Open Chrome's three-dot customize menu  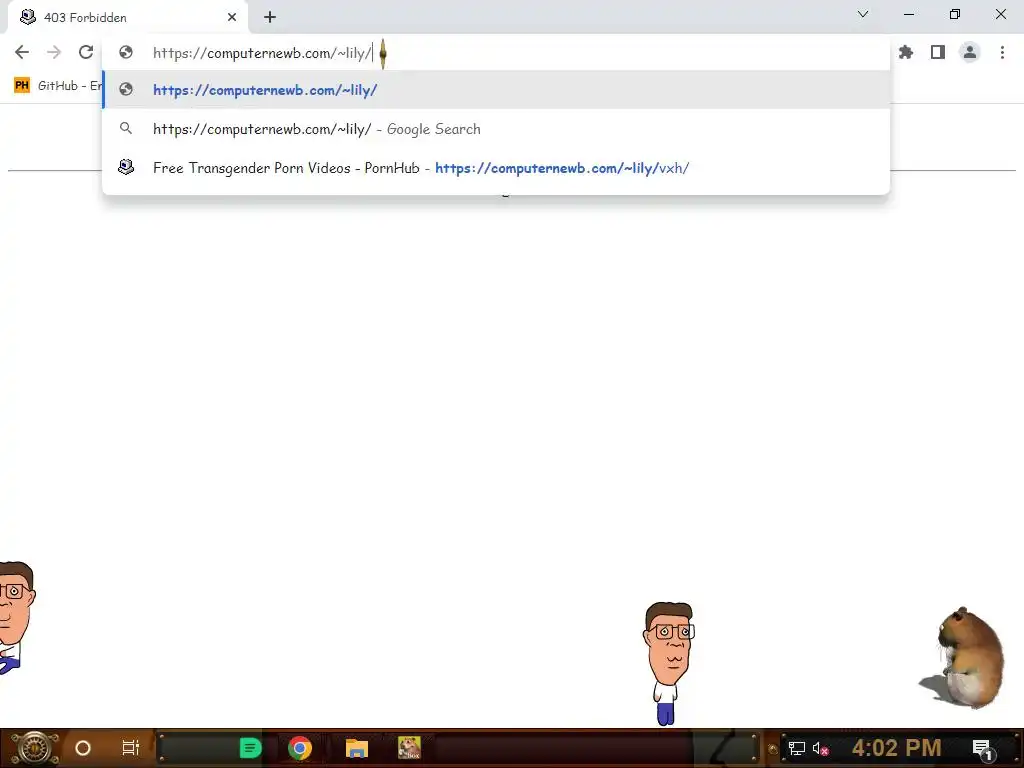1002,52
